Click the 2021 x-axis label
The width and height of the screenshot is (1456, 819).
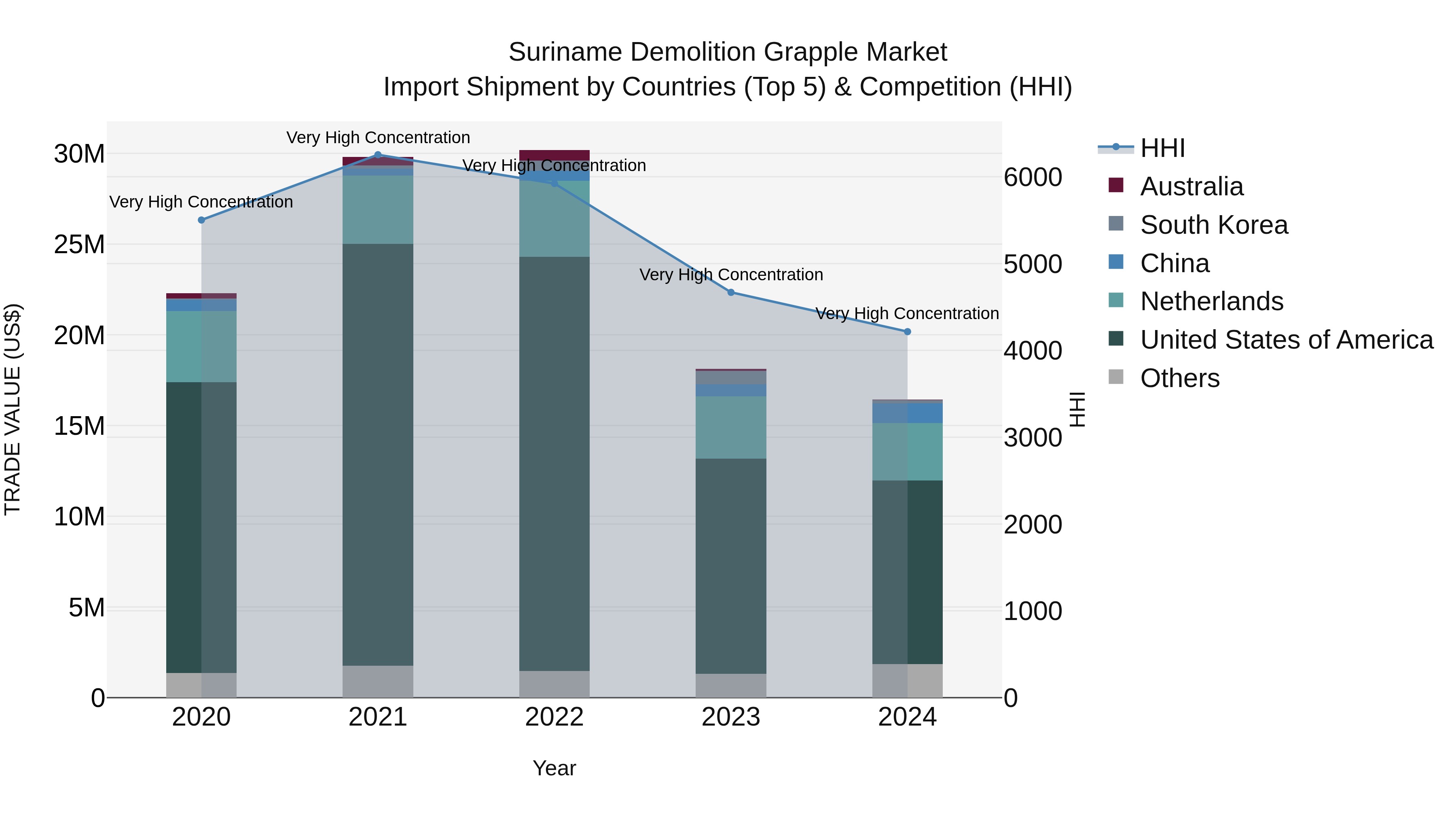pos(378,717)
